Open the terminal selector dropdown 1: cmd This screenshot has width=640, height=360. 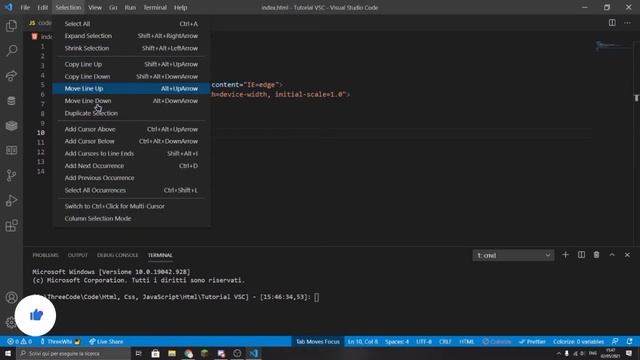[x=513, y=256]
